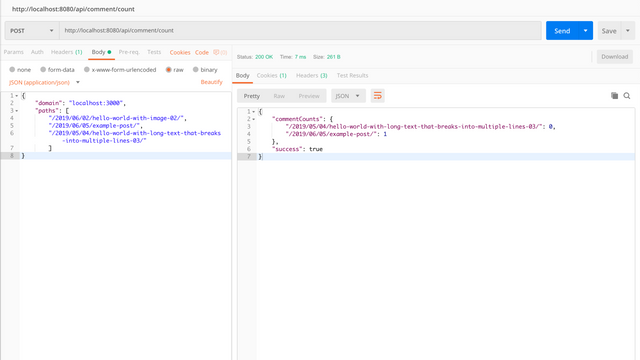Choose the x-www-form-urlencoded radio option
The image size is (640, 360).
coord(87,70)
